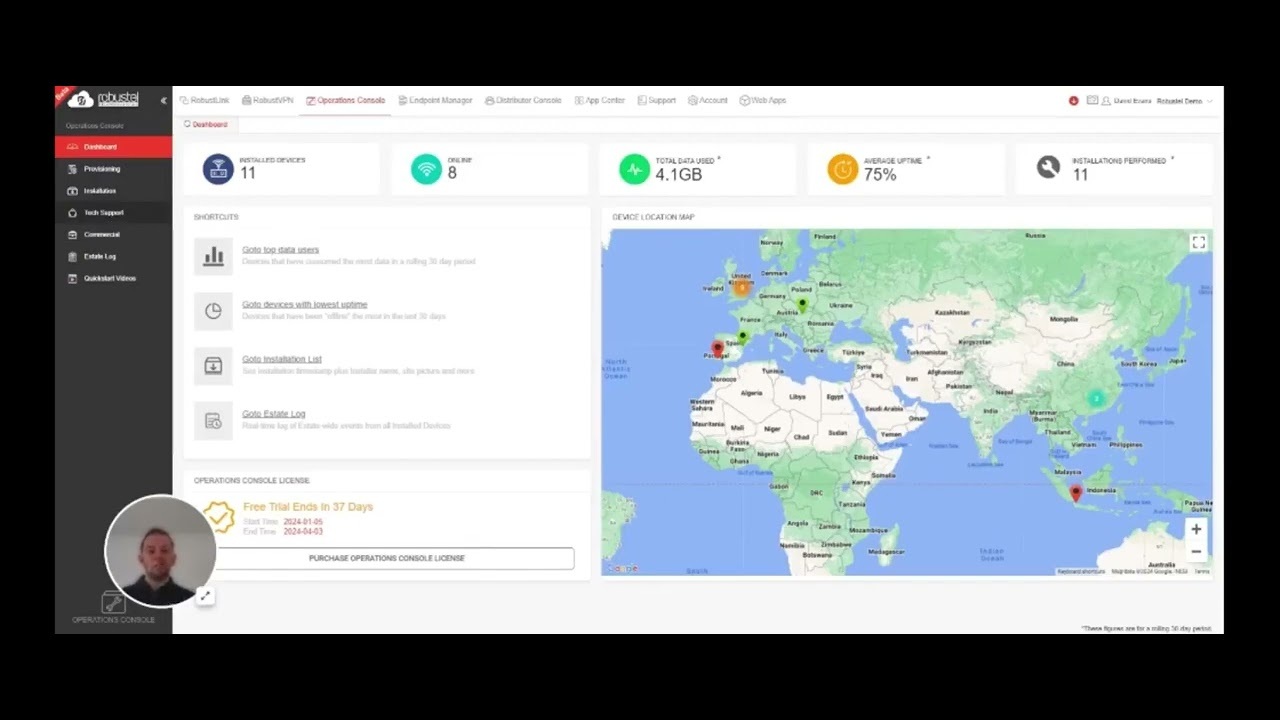Click the cyan device cluster in China
This screenshot has width=1280, height=720.
pyautogui.click(x=1096, y=398)
